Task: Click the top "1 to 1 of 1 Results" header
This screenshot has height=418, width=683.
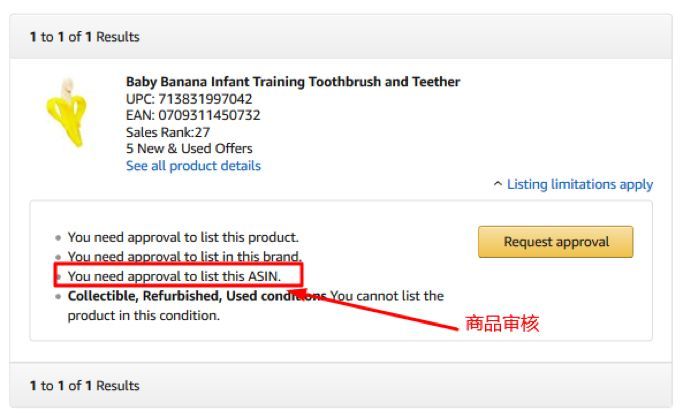Action: tap(85, 37)
